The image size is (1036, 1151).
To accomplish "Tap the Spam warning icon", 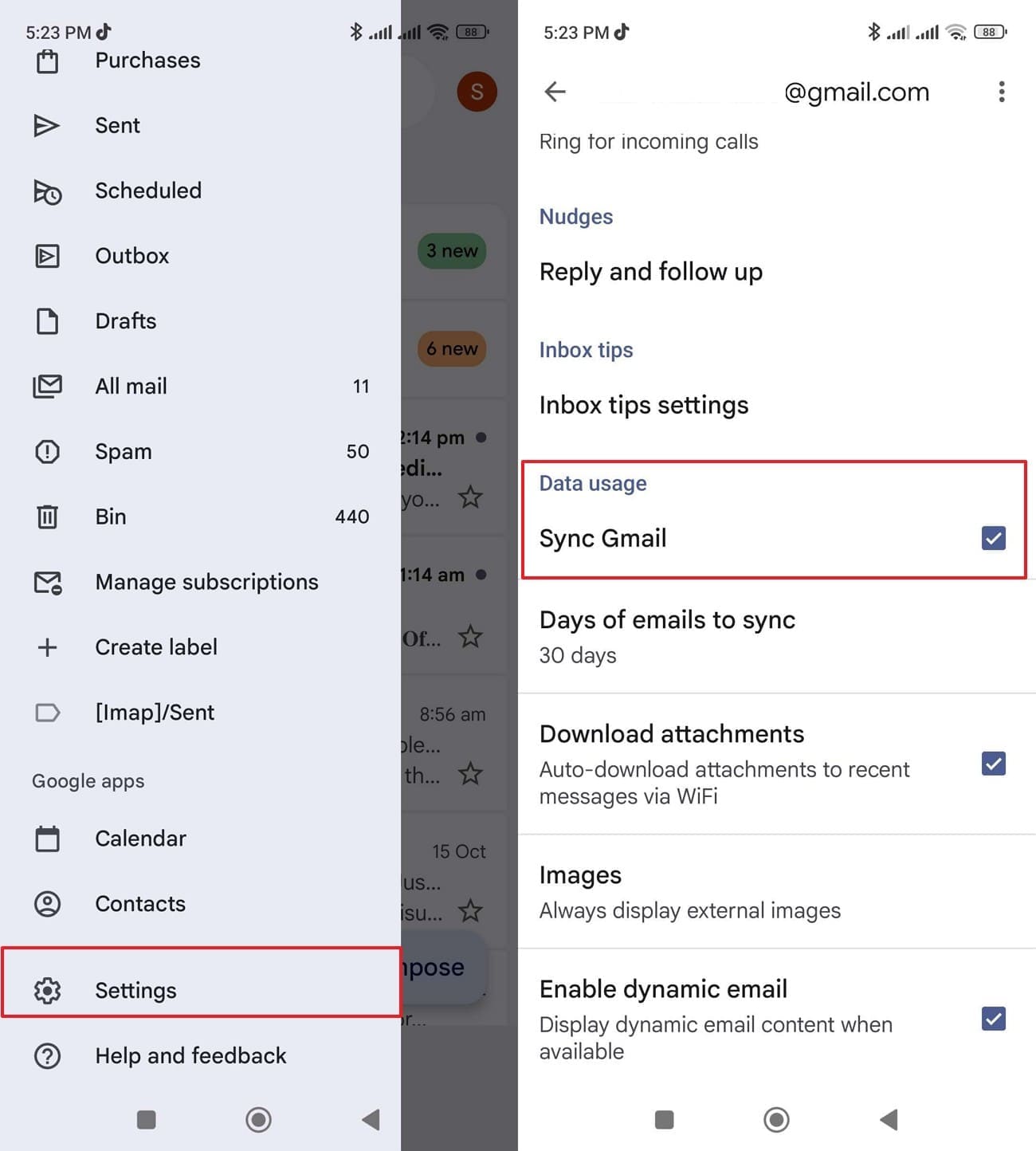I will point(47,452).
